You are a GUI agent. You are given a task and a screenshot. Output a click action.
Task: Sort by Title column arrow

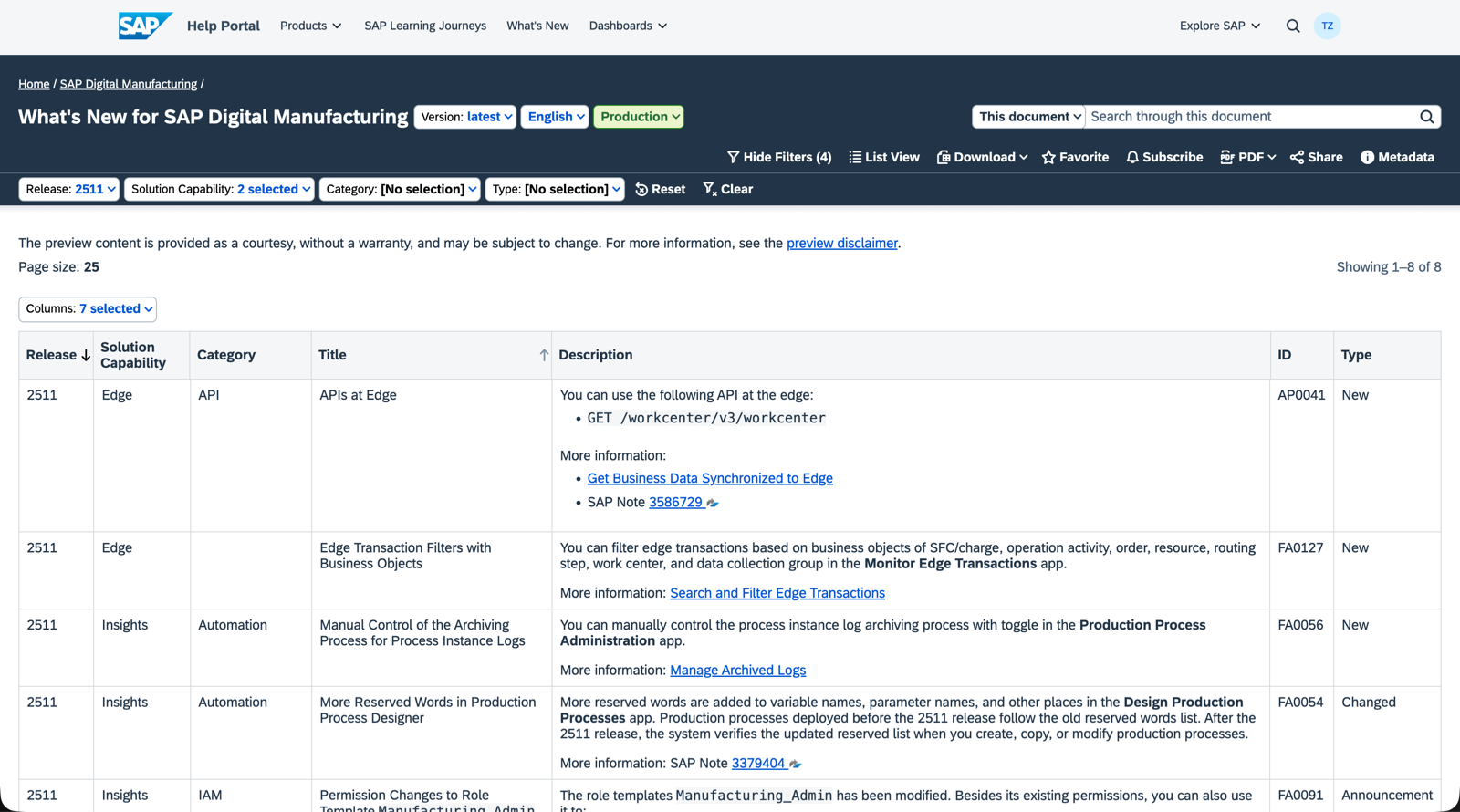[544, 355]
